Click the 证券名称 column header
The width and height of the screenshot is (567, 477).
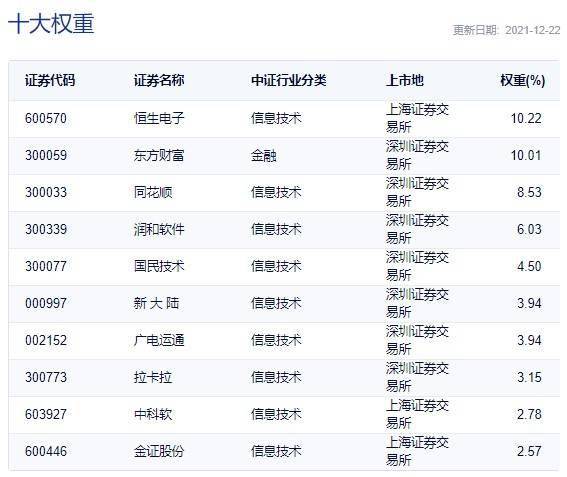click(x=159, y=80)
